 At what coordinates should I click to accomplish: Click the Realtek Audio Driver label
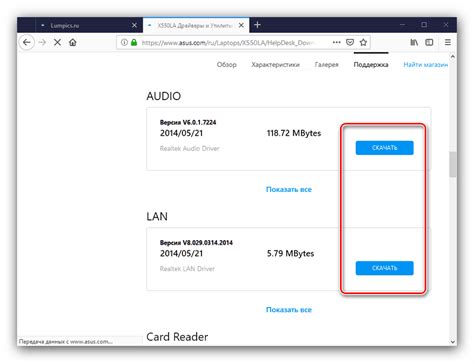click(190, 148)
